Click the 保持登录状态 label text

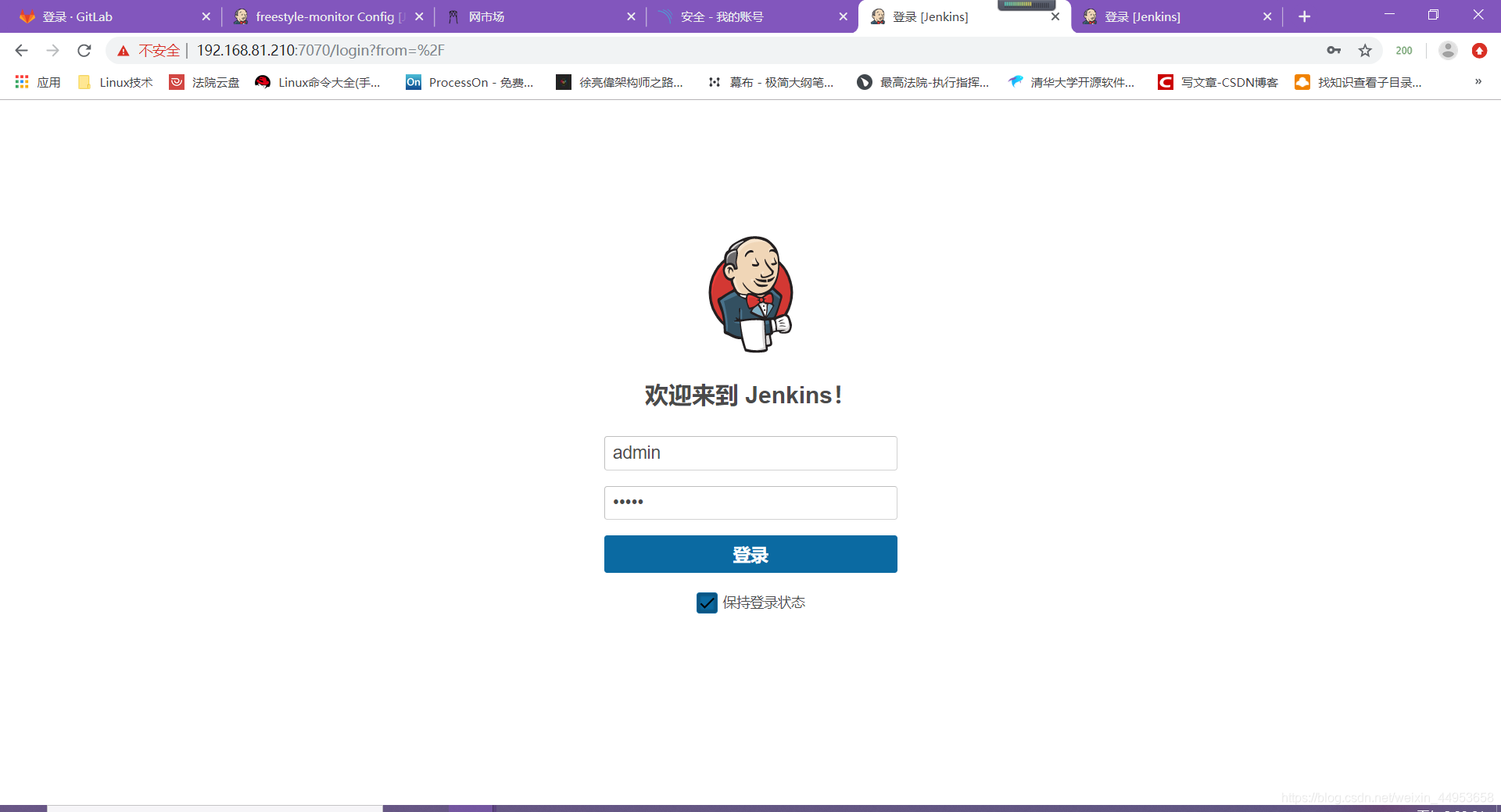click(764, 603)
